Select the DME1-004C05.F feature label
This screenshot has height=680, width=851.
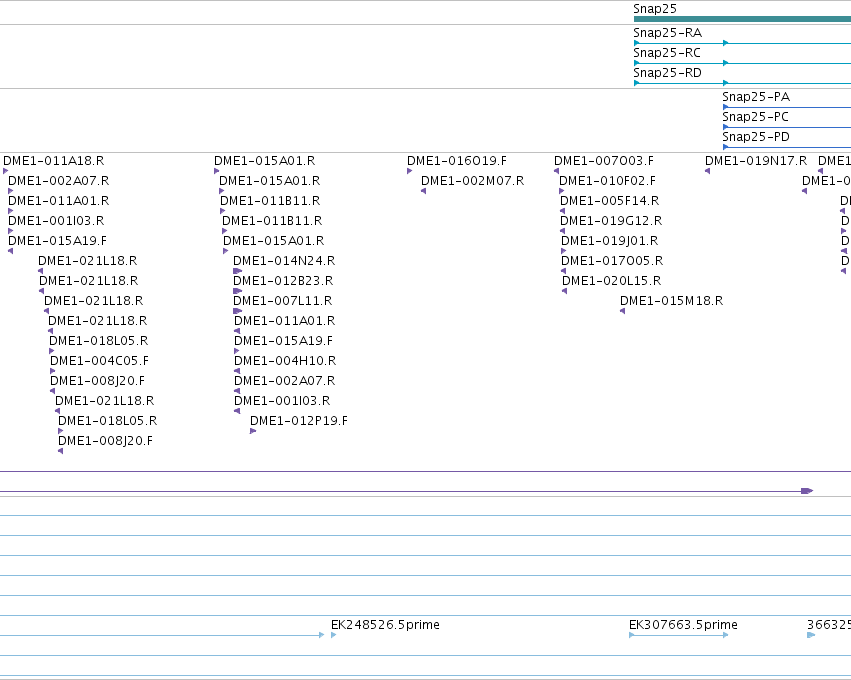coord(99,360)
